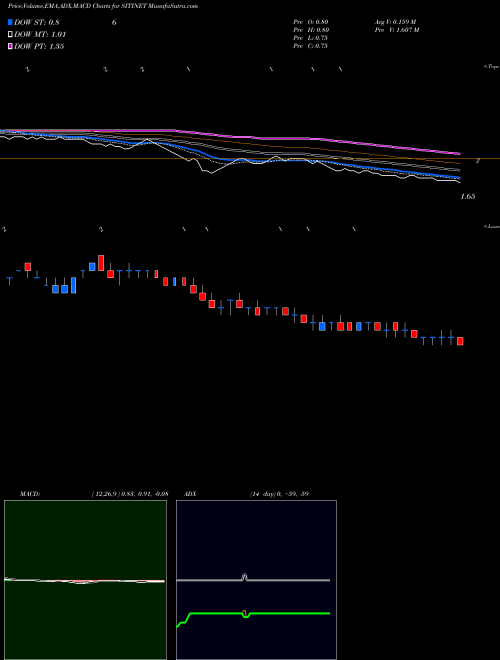
Task: Select the 'DOW PT: 1.35' legend label
Action: pos(39,46)
